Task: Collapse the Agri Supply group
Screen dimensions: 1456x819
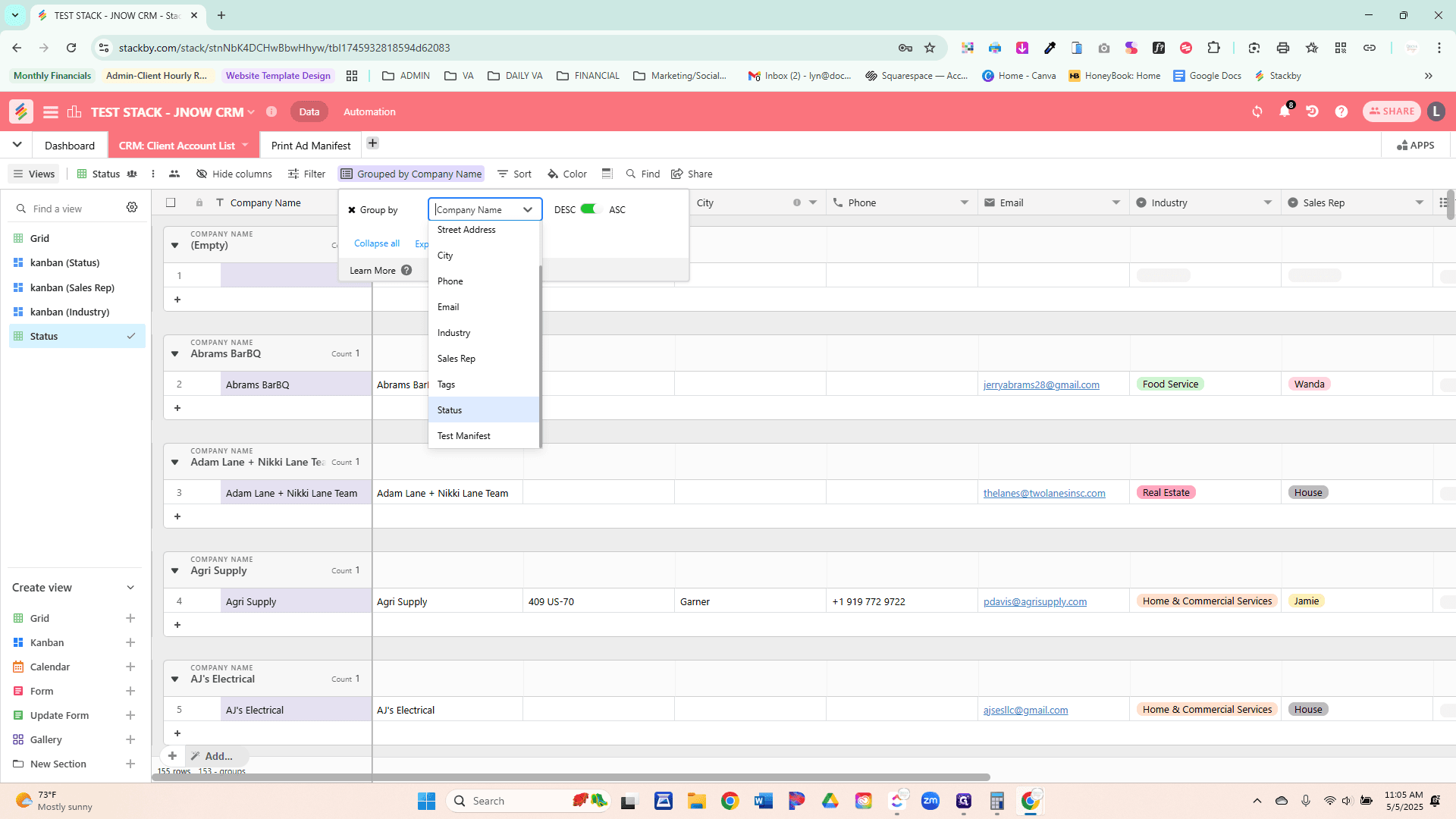Action: (x=175, y=570)
